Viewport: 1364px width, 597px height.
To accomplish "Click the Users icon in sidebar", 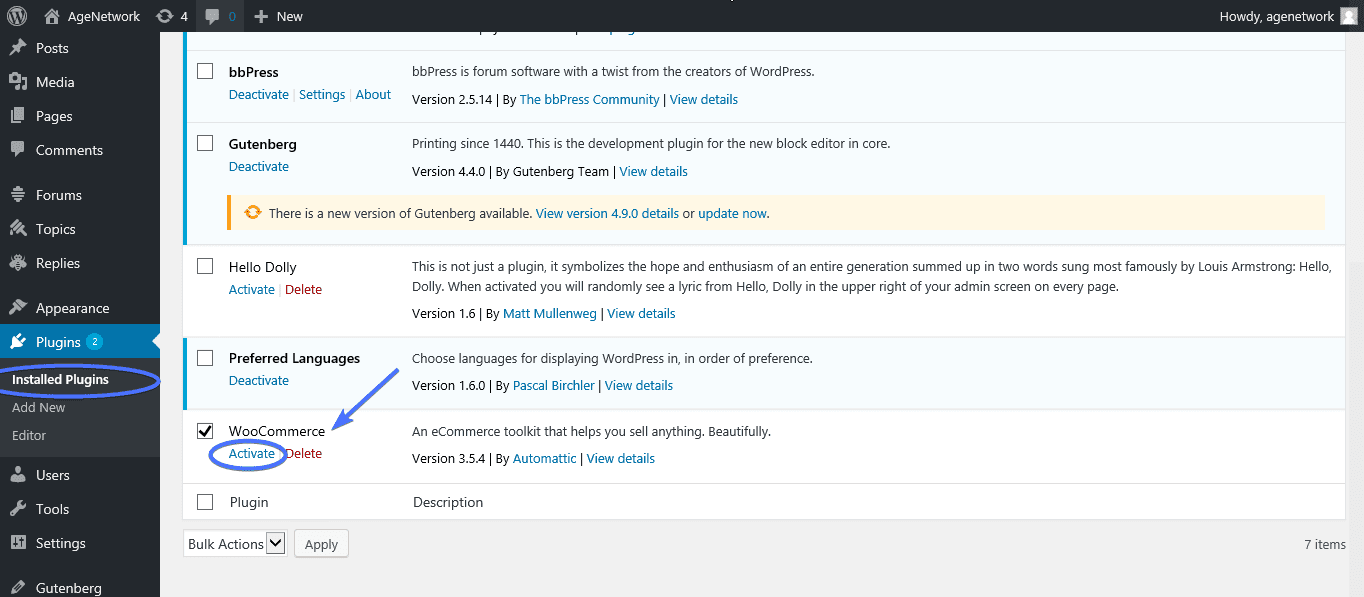I will [x=18, y=475].
